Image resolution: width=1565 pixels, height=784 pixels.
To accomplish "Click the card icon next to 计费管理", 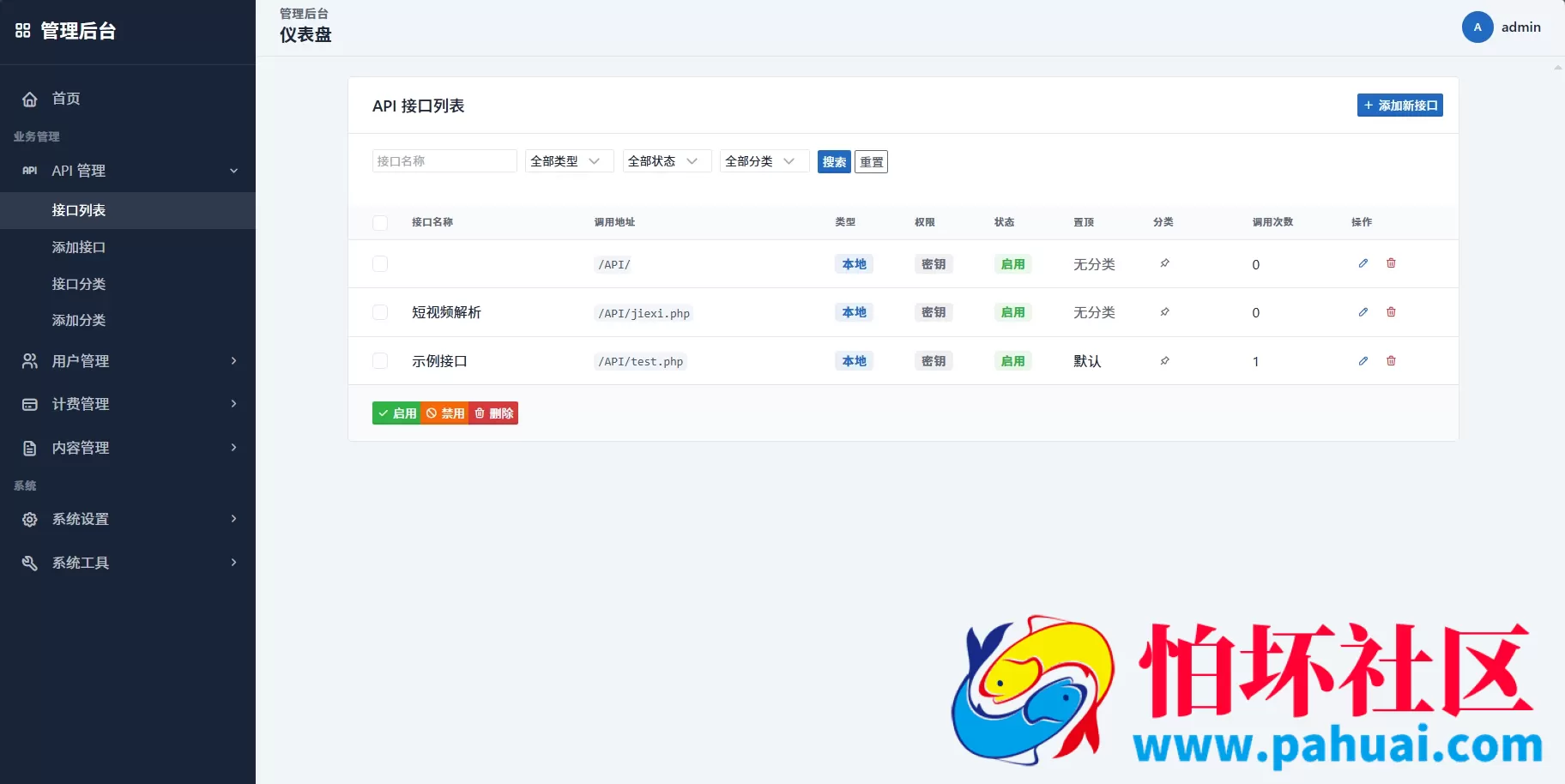I will [x=30, y=404].
